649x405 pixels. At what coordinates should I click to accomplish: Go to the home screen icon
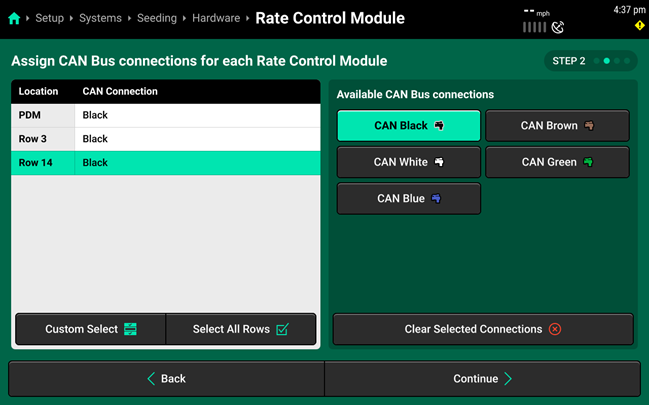(x=14, y=18)
